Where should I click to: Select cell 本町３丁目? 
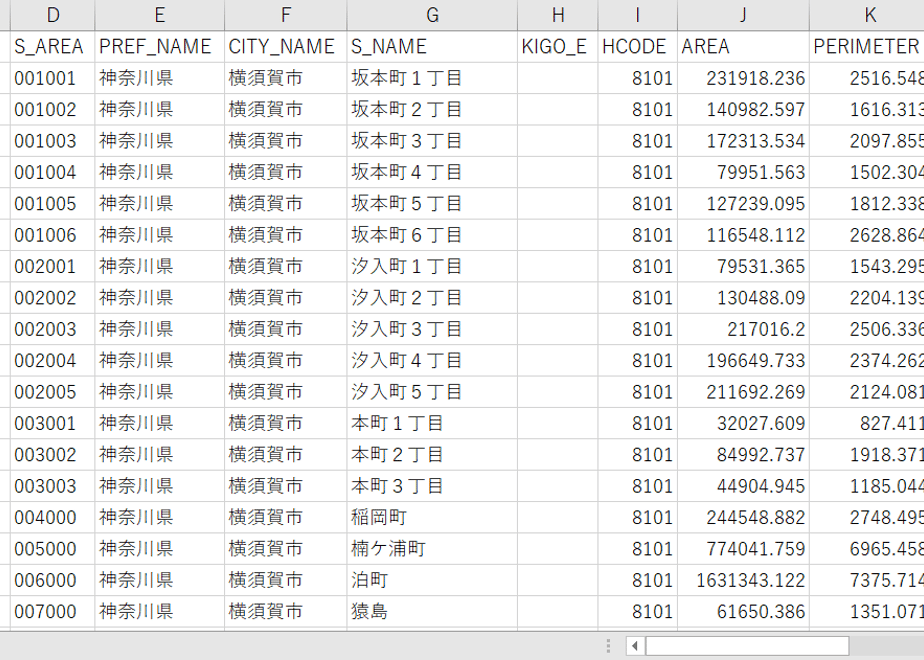(432, 486)
